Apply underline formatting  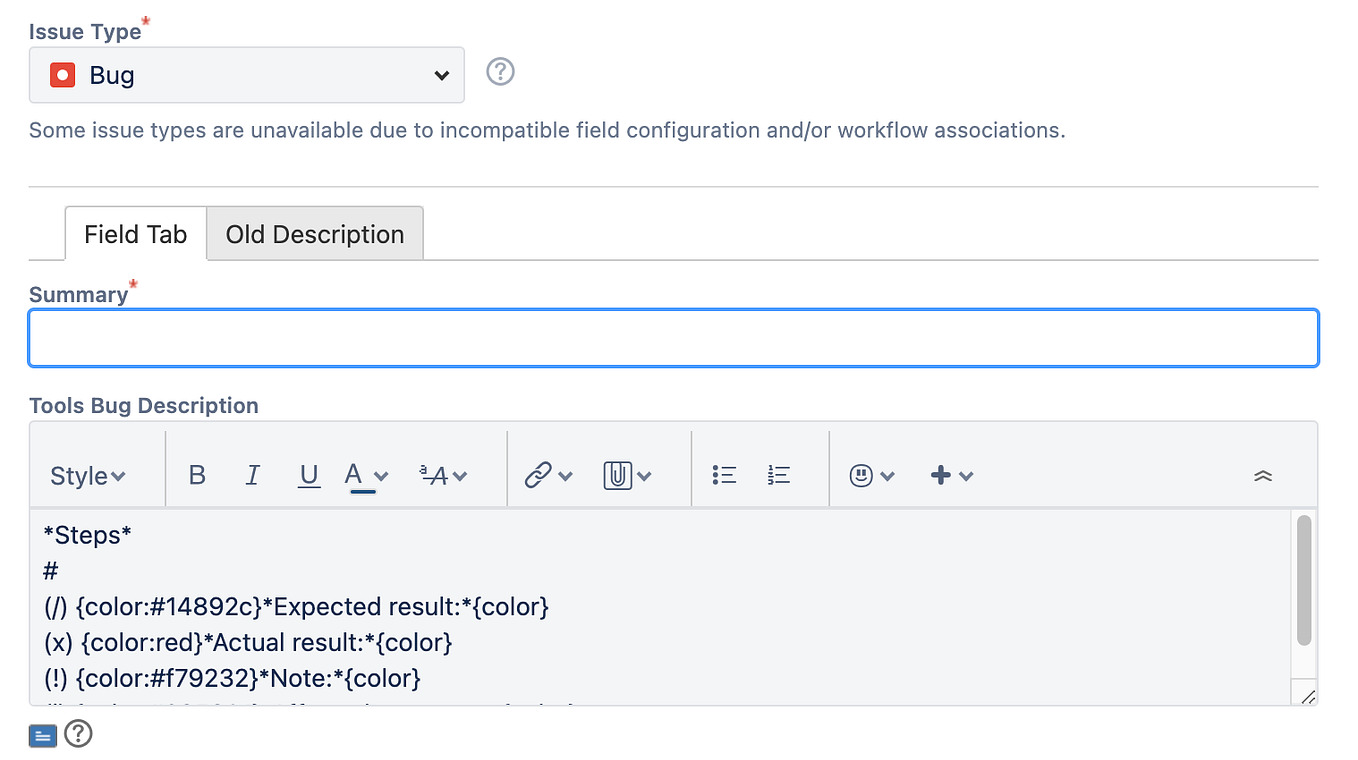tap(308, 475)
